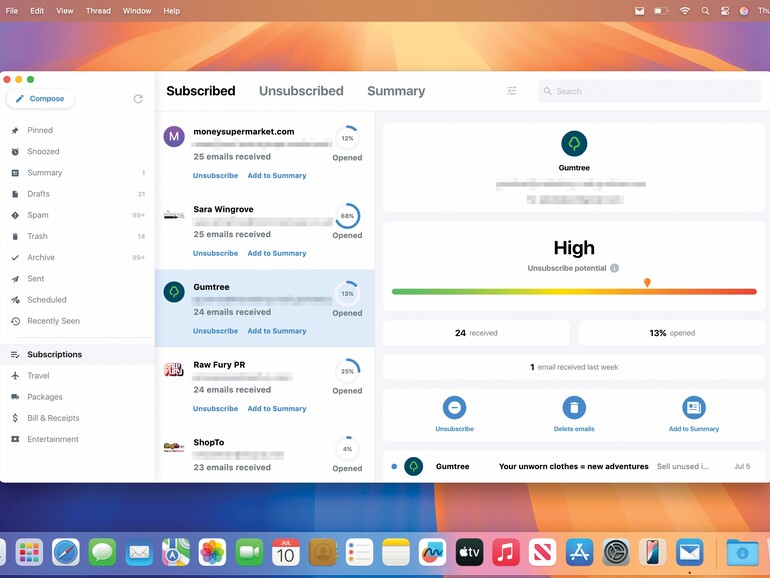
Task: Open the App Store from the Dock
Action: tap(579, 553)
